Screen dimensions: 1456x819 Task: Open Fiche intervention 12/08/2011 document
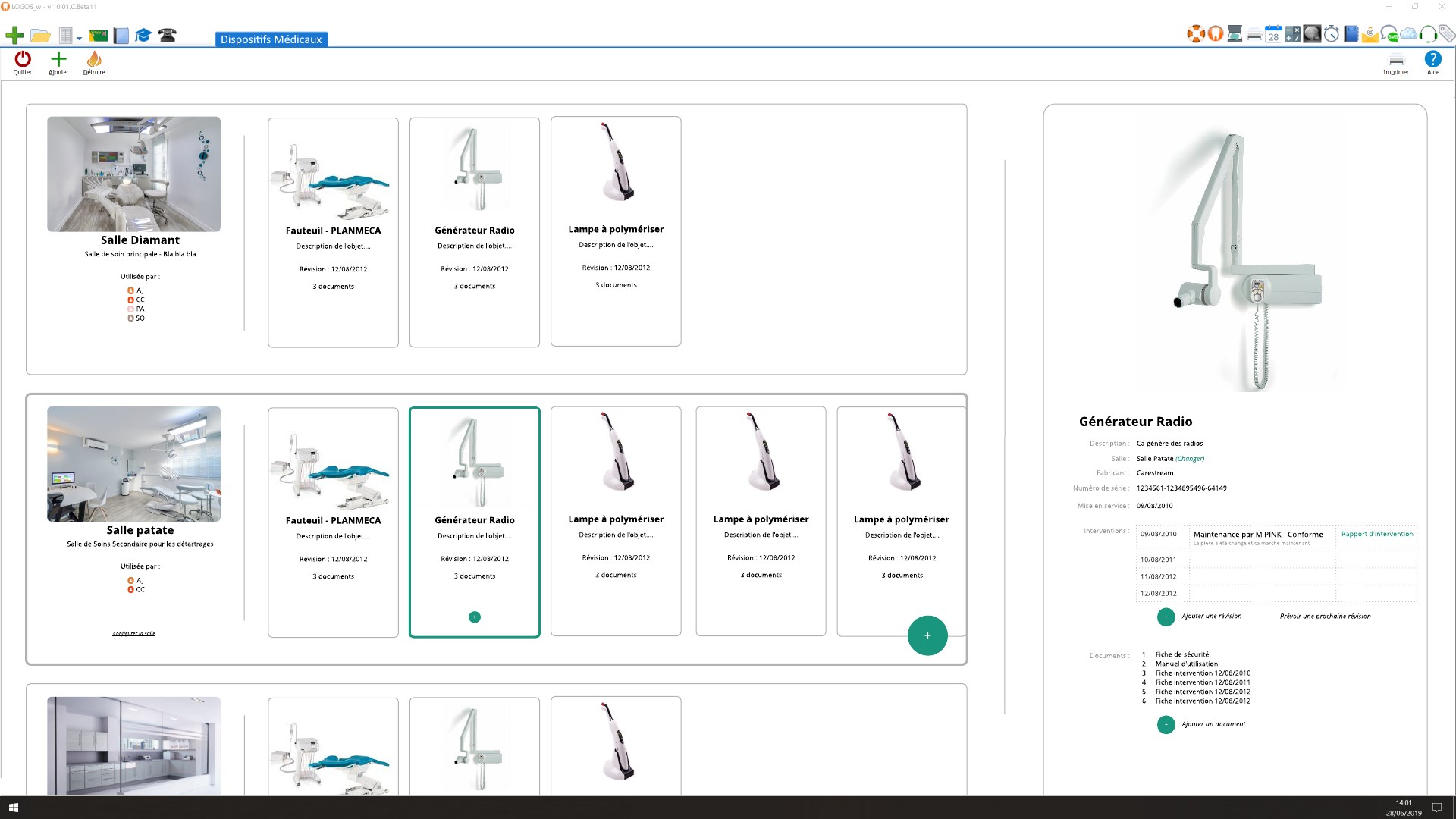pos(1203,682)
